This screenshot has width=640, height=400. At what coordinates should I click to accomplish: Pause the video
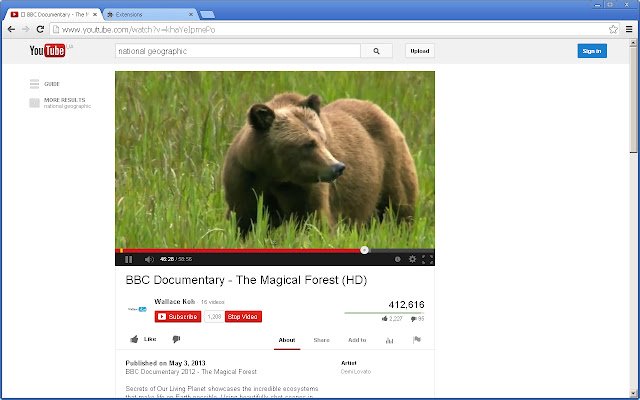129,259
